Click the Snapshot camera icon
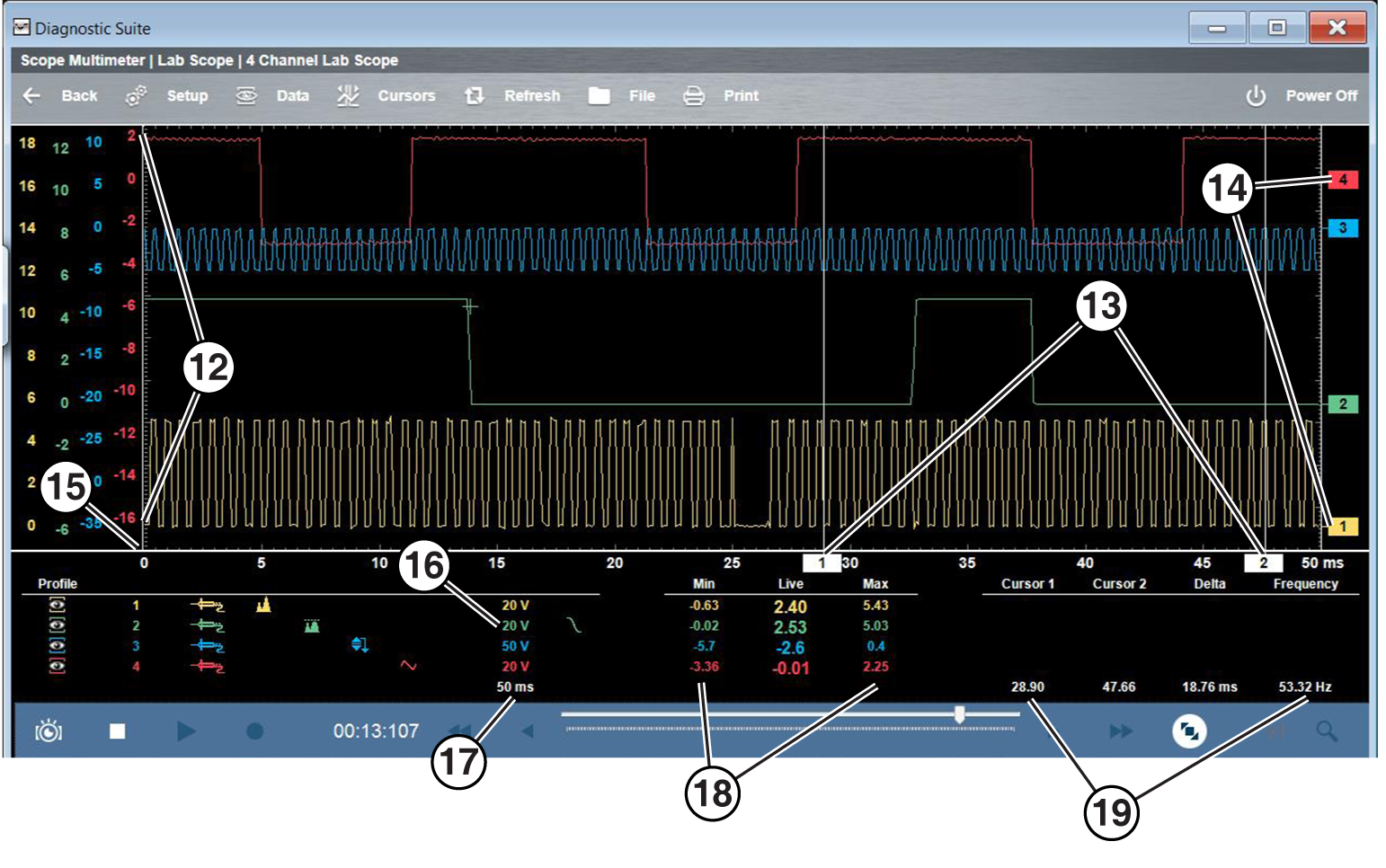 [49, 731]
